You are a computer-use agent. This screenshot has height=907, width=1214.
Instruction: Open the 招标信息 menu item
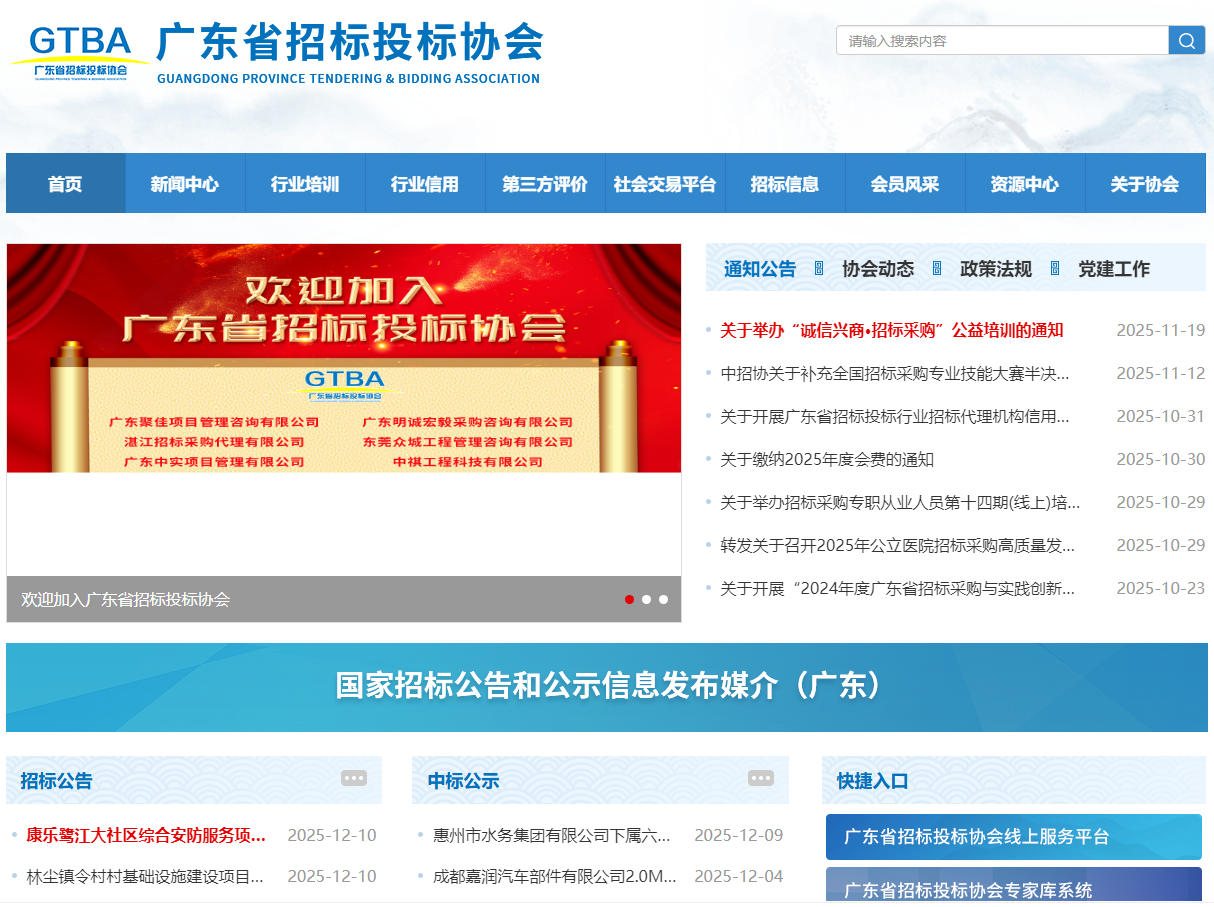[x=785, y=184]
